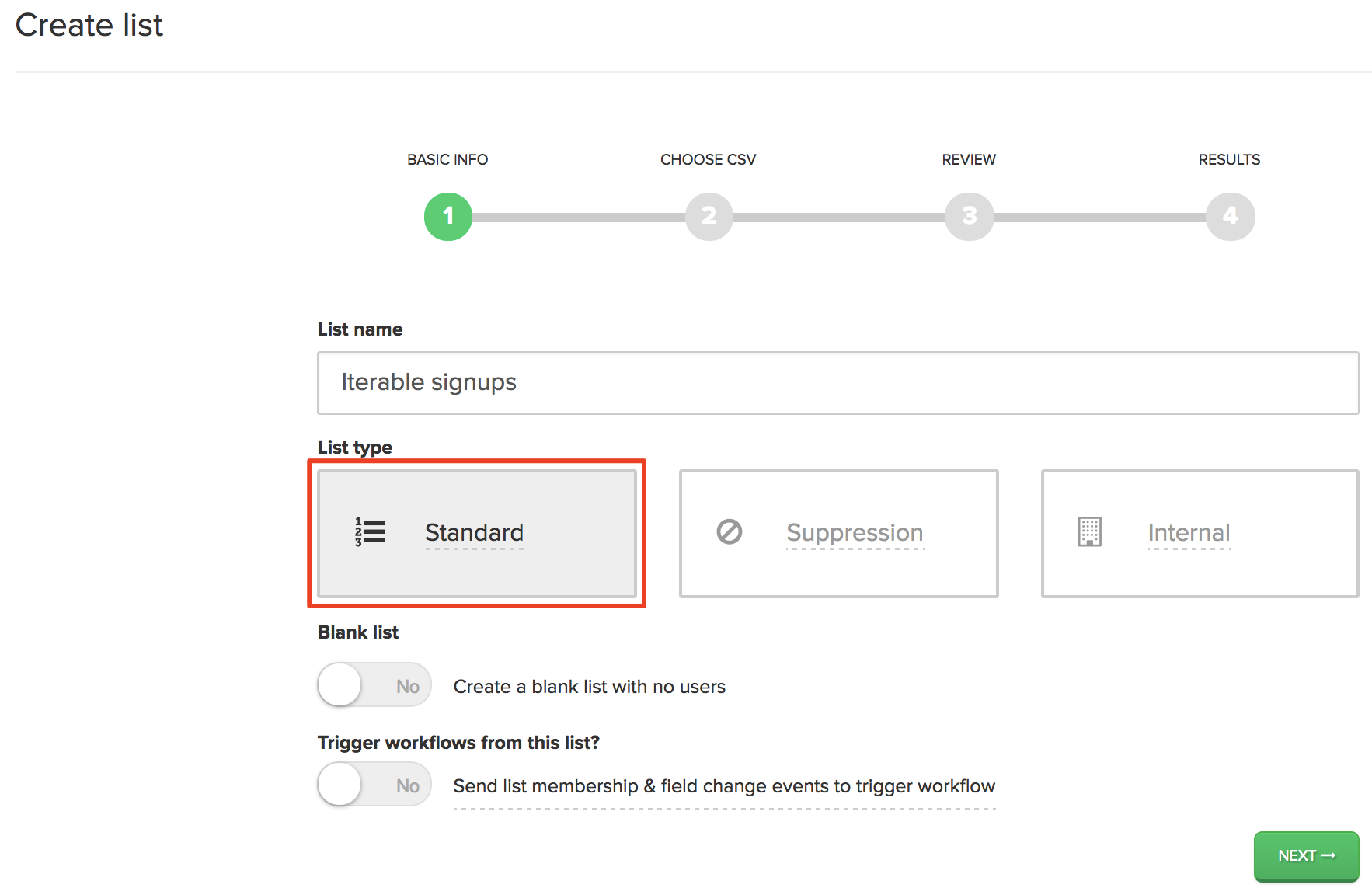
Task: Click the List name input field
Action: click(838, 383)
